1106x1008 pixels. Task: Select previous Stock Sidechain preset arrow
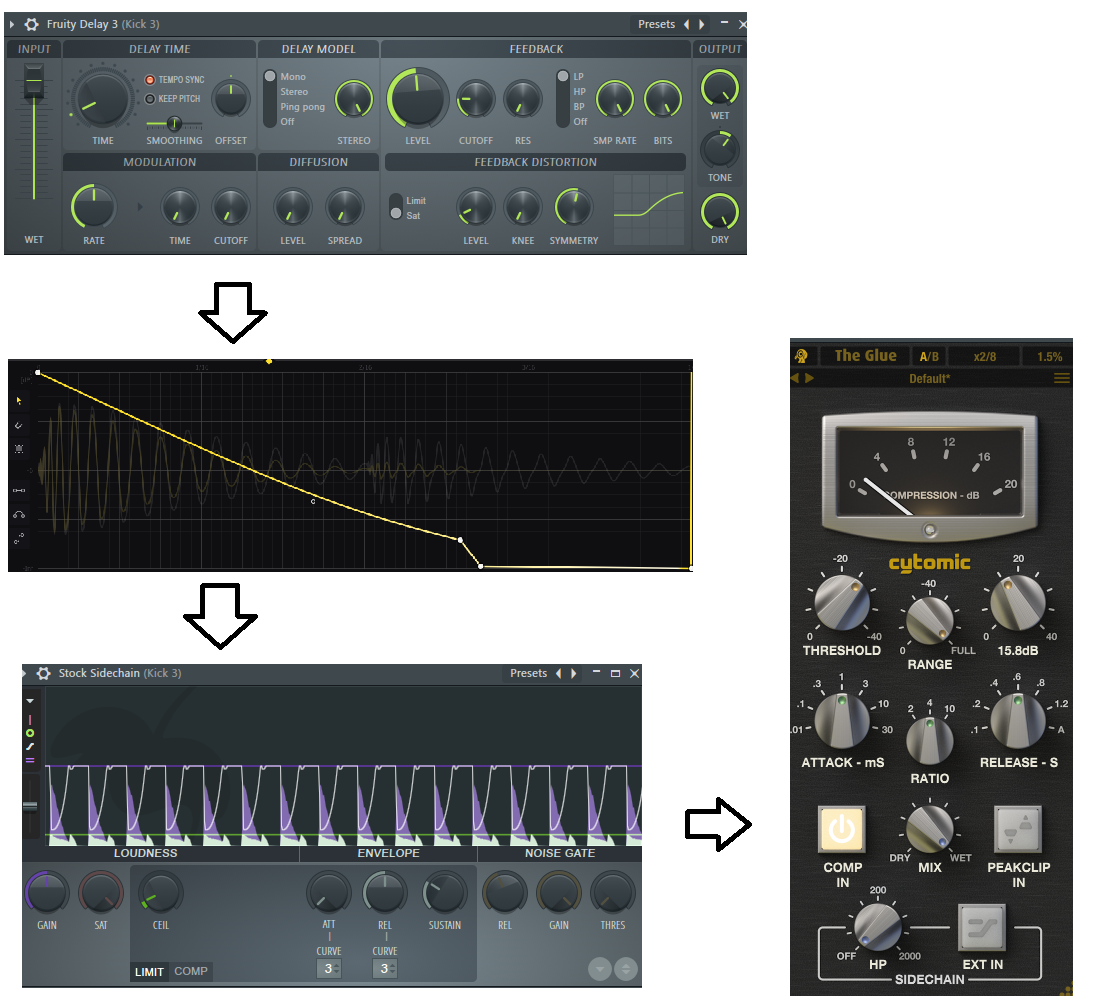[559, 673]
